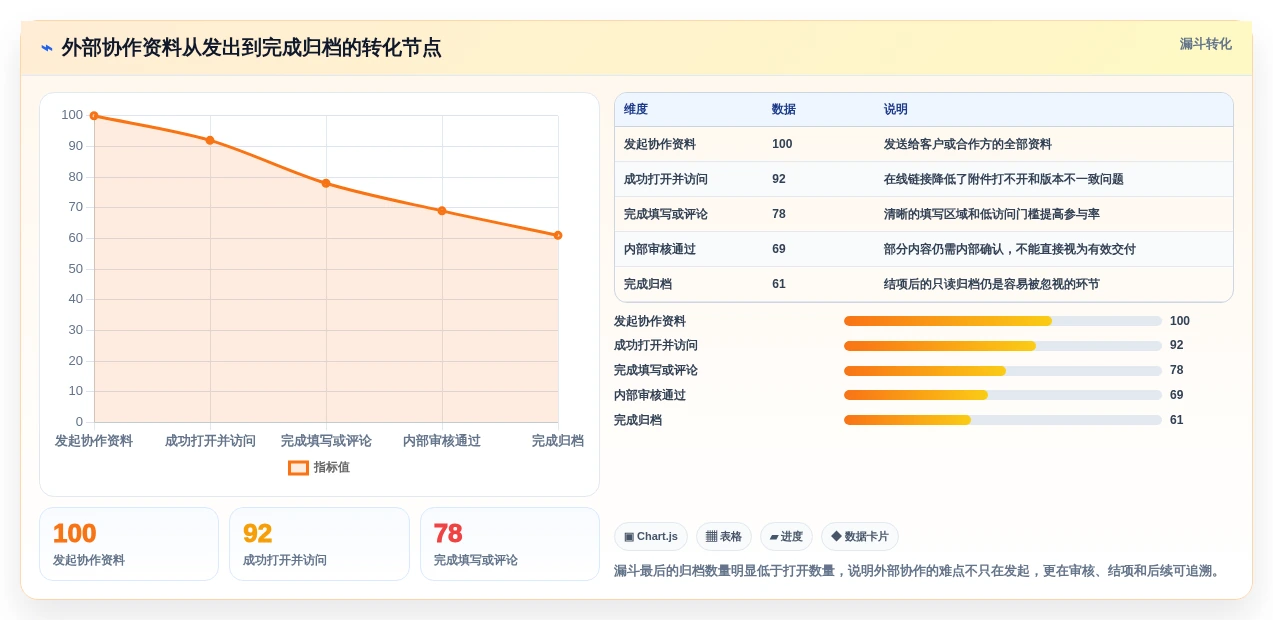Viewport: 1273px width, 620px height.
Task: Click the summary sentence starting with 漏斗最后的归档数量
Action: (x=919, y=571)
